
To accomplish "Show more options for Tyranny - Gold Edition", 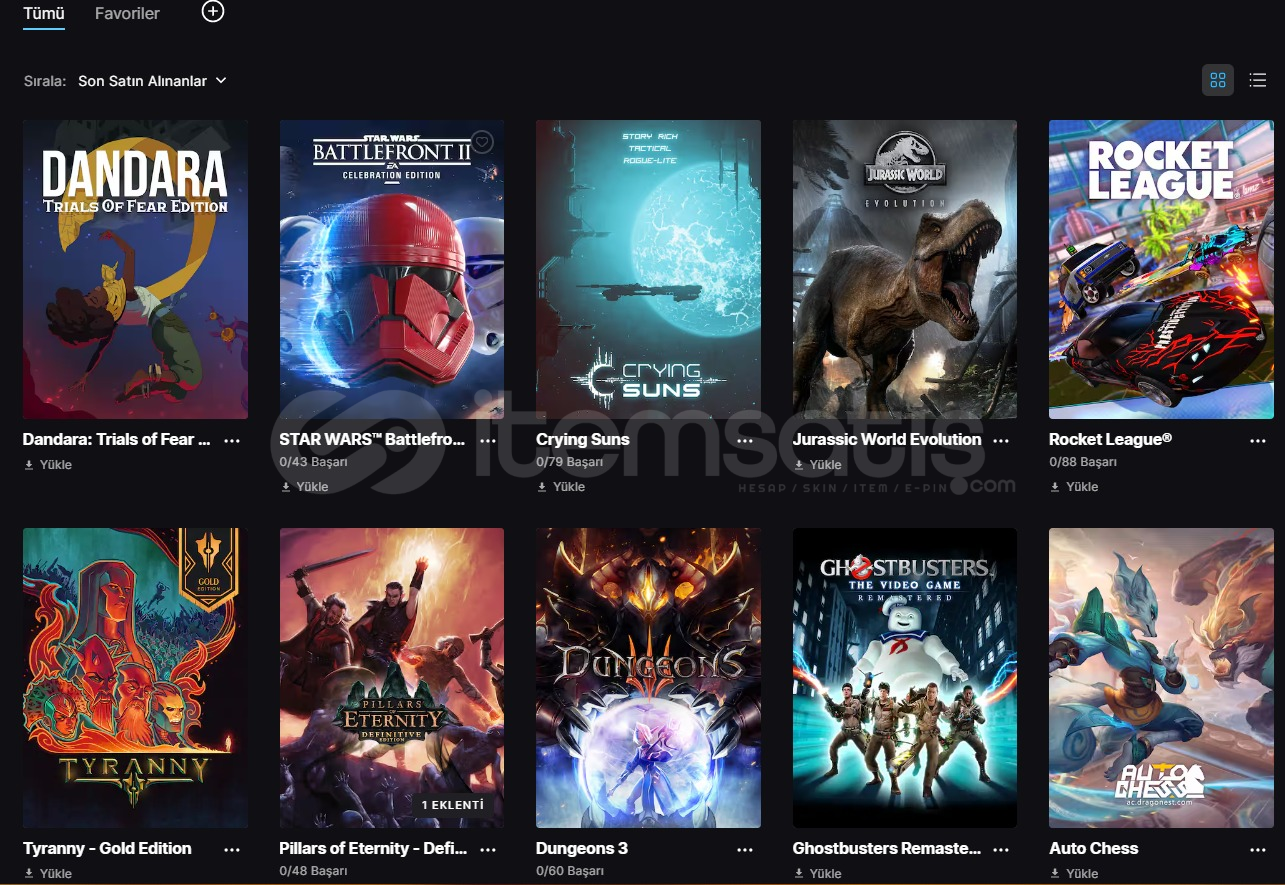I will 232,849.
